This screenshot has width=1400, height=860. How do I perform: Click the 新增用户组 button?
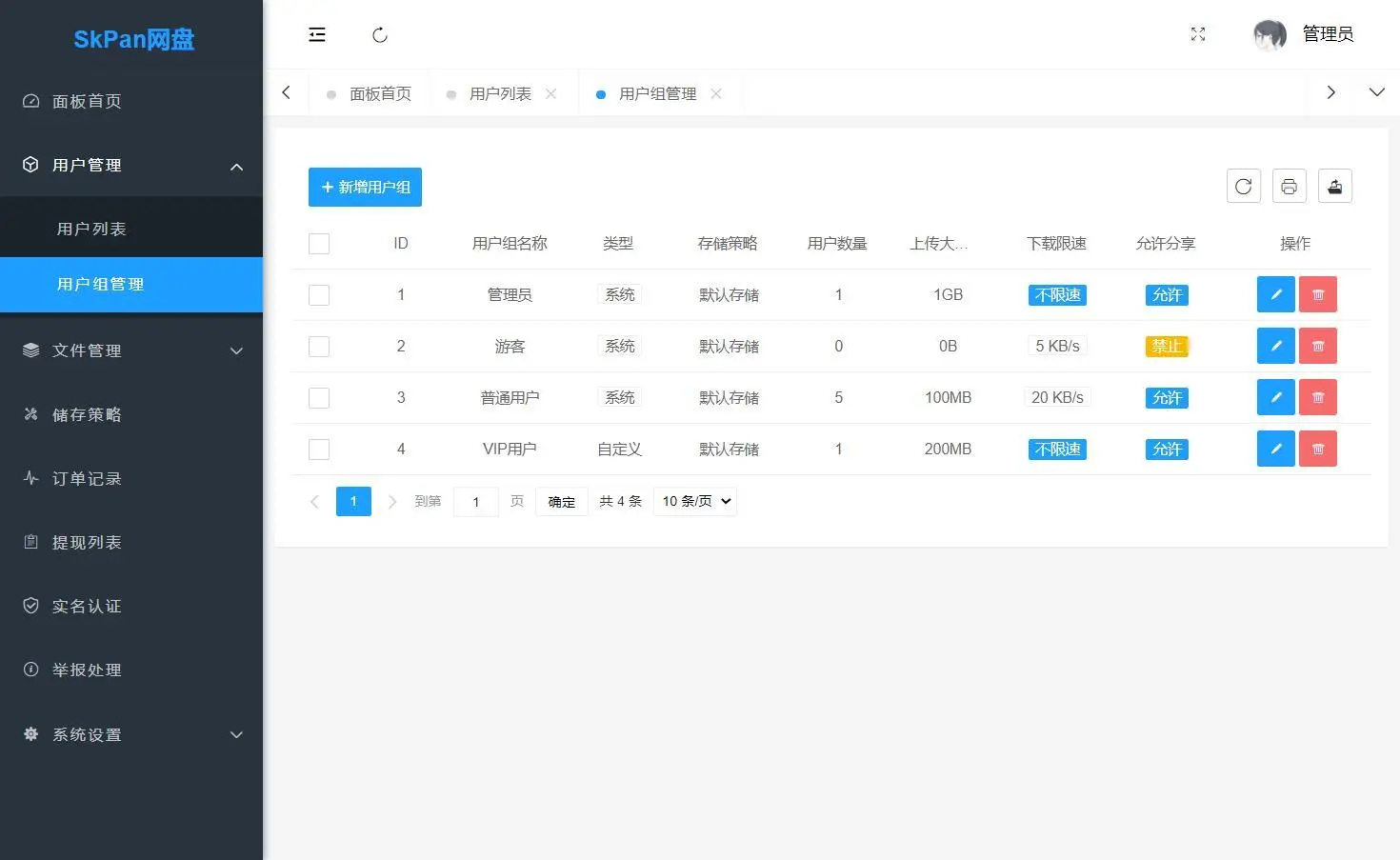(x=365, y=188)
